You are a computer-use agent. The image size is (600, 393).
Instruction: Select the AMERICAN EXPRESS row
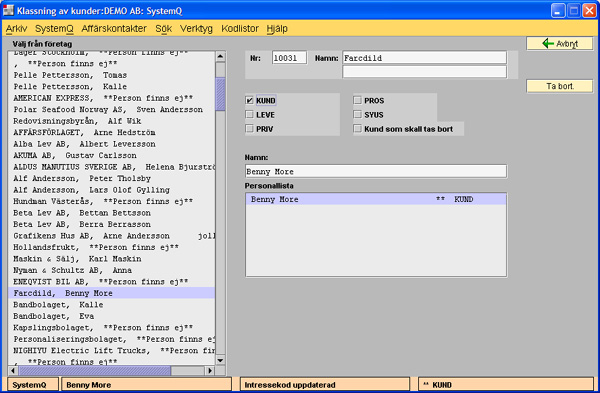coord(112,98)
